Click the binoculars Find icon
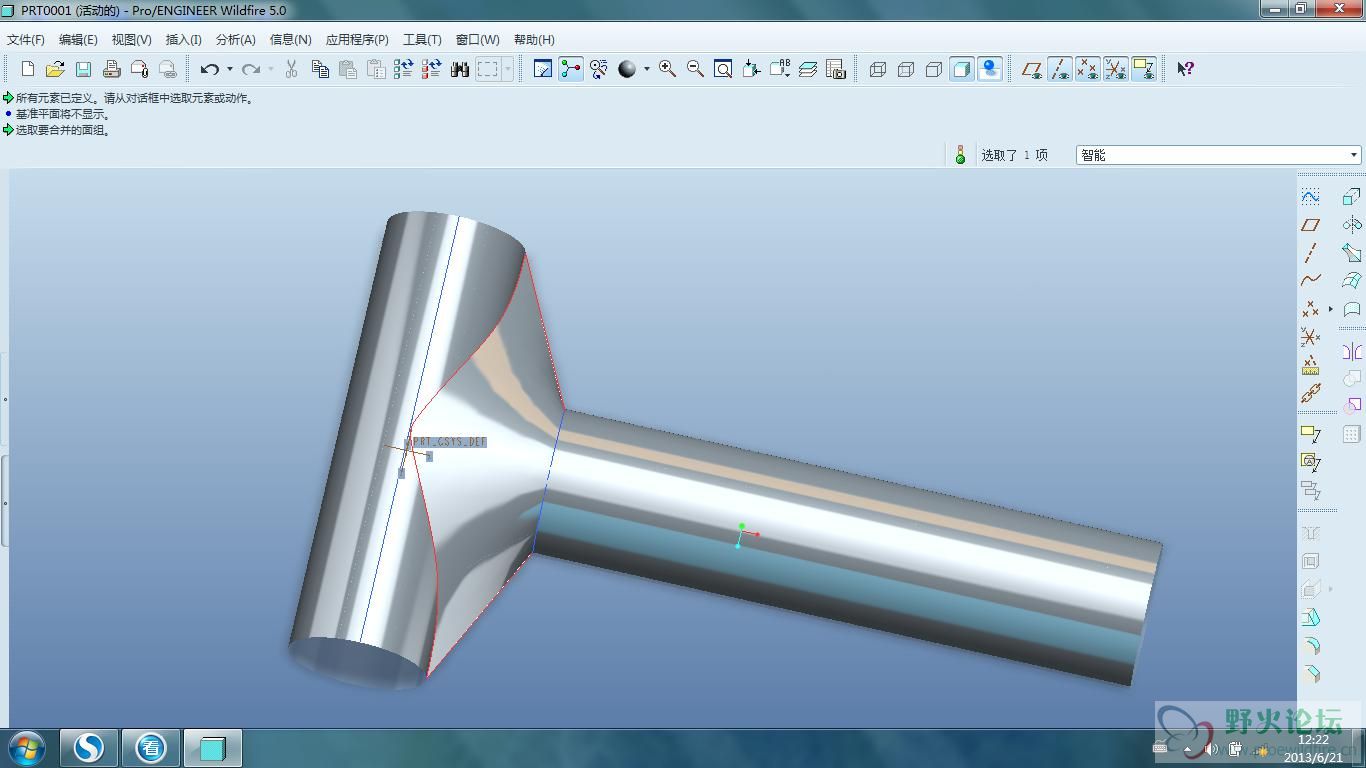Screen dimensions: 1366x768 tap(460, 69)
